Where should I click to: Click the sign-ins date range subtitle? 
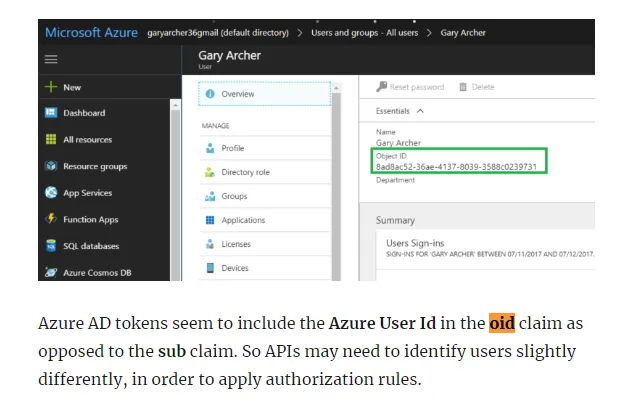pyautogui.click(x=490, y=254)
